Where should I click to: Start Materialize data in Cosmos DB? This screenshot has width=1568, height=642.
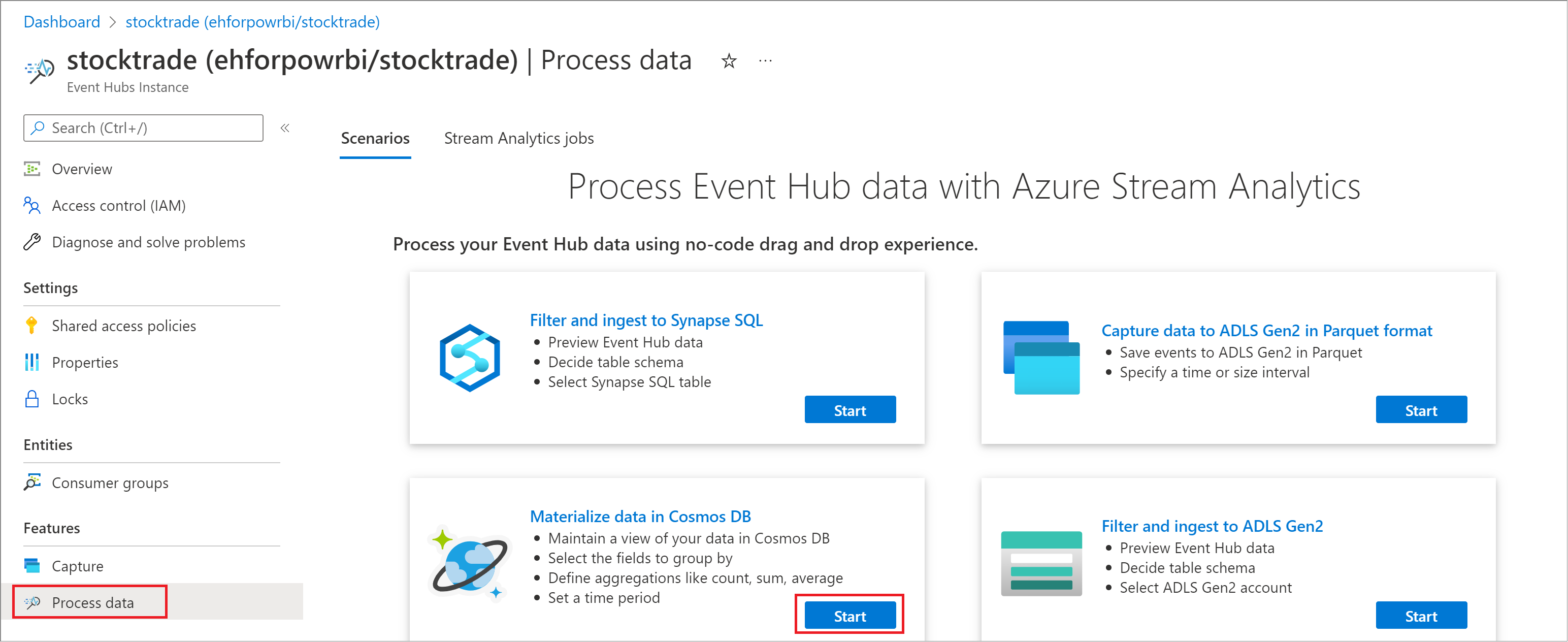coord(850,616)
